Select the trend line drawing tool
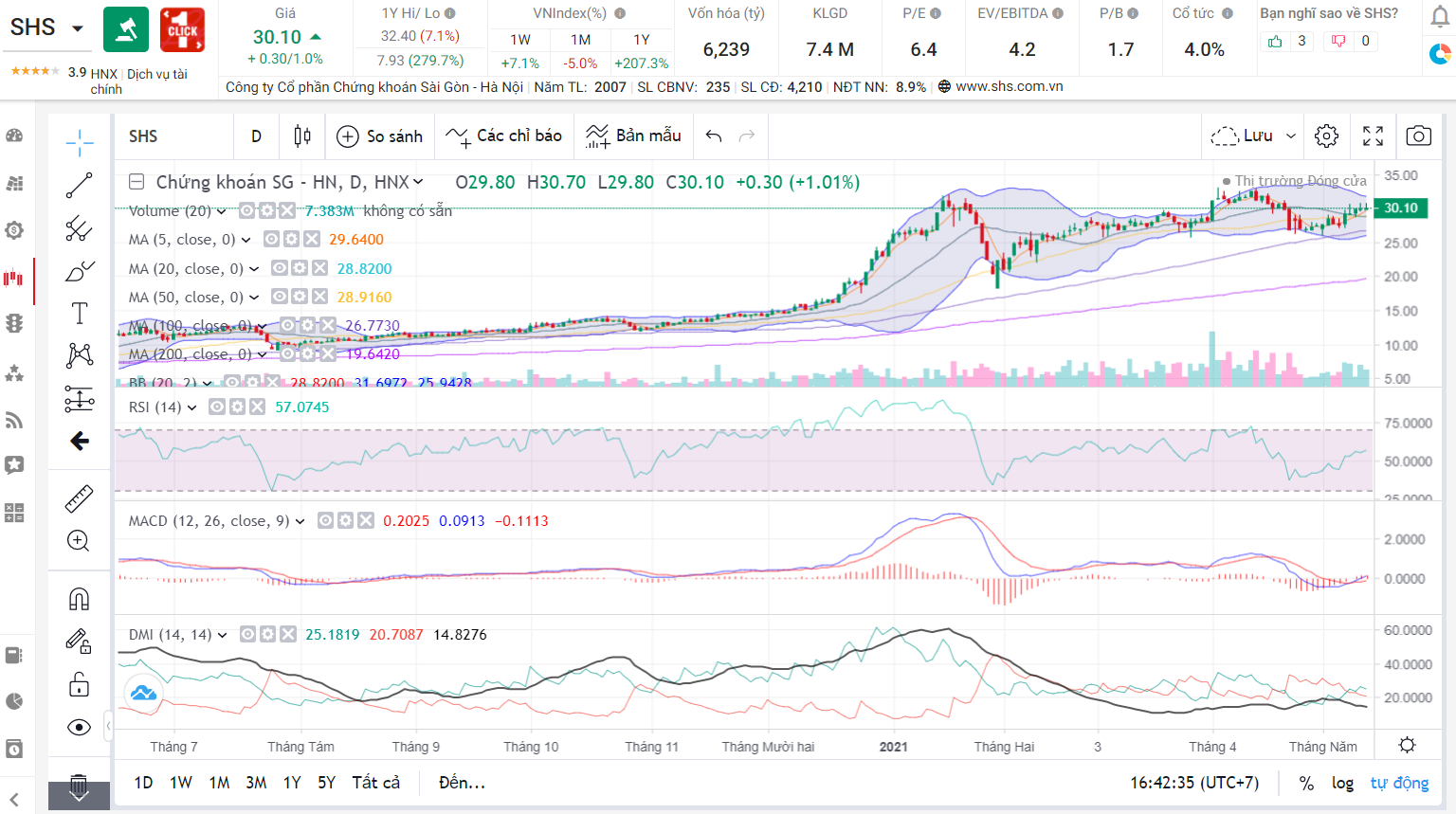 (80, 186)
